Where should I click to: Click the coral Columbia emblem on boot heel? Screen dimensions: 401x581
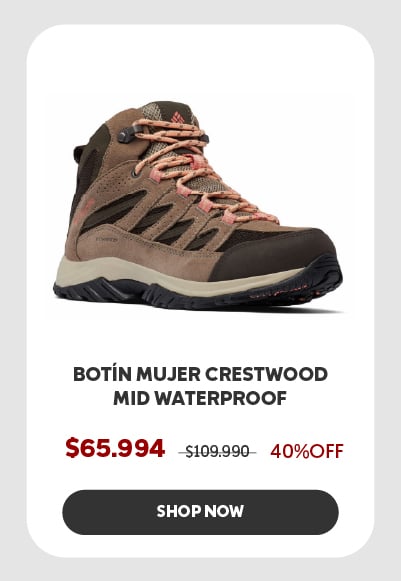click(x=84, y=211)
